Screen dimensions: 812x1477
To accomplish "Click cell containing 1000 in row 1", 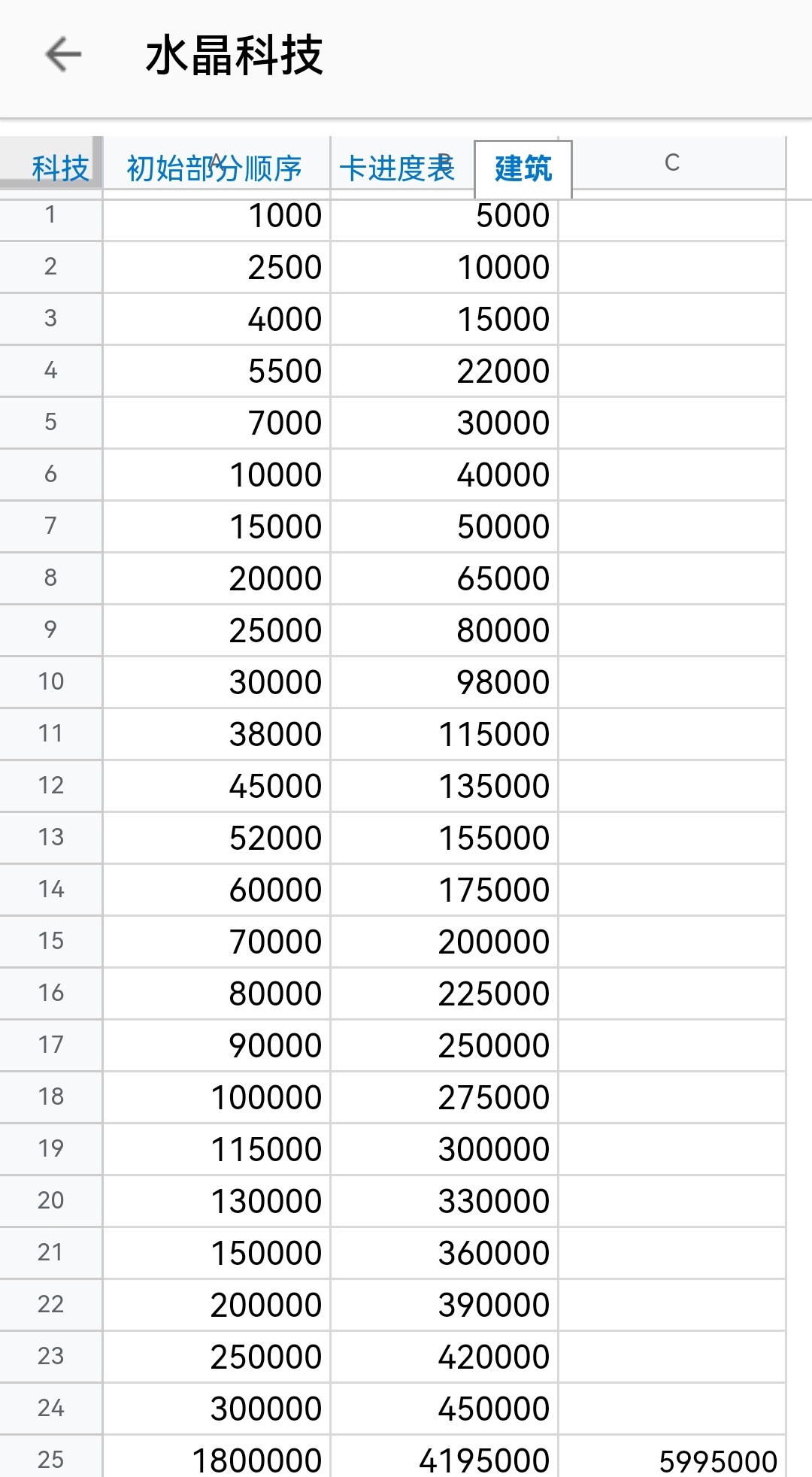I will (x=217, y=216).
